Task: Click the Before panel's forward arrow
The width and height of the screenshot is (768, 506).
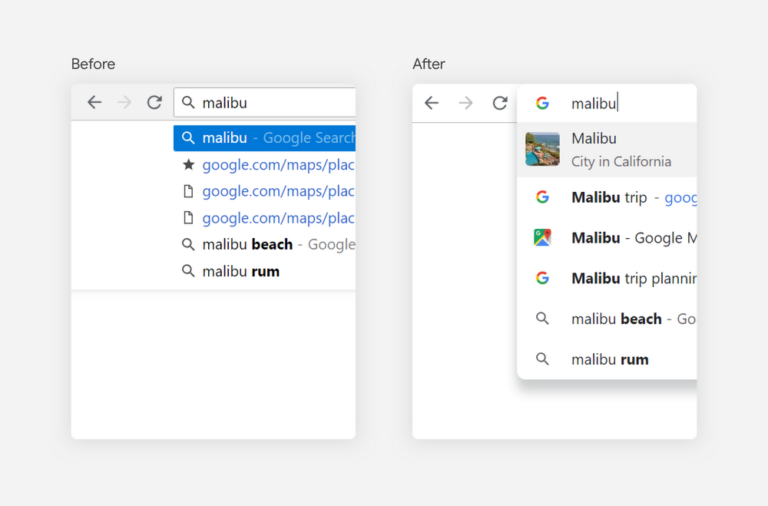Action: (x=124, y=102)
